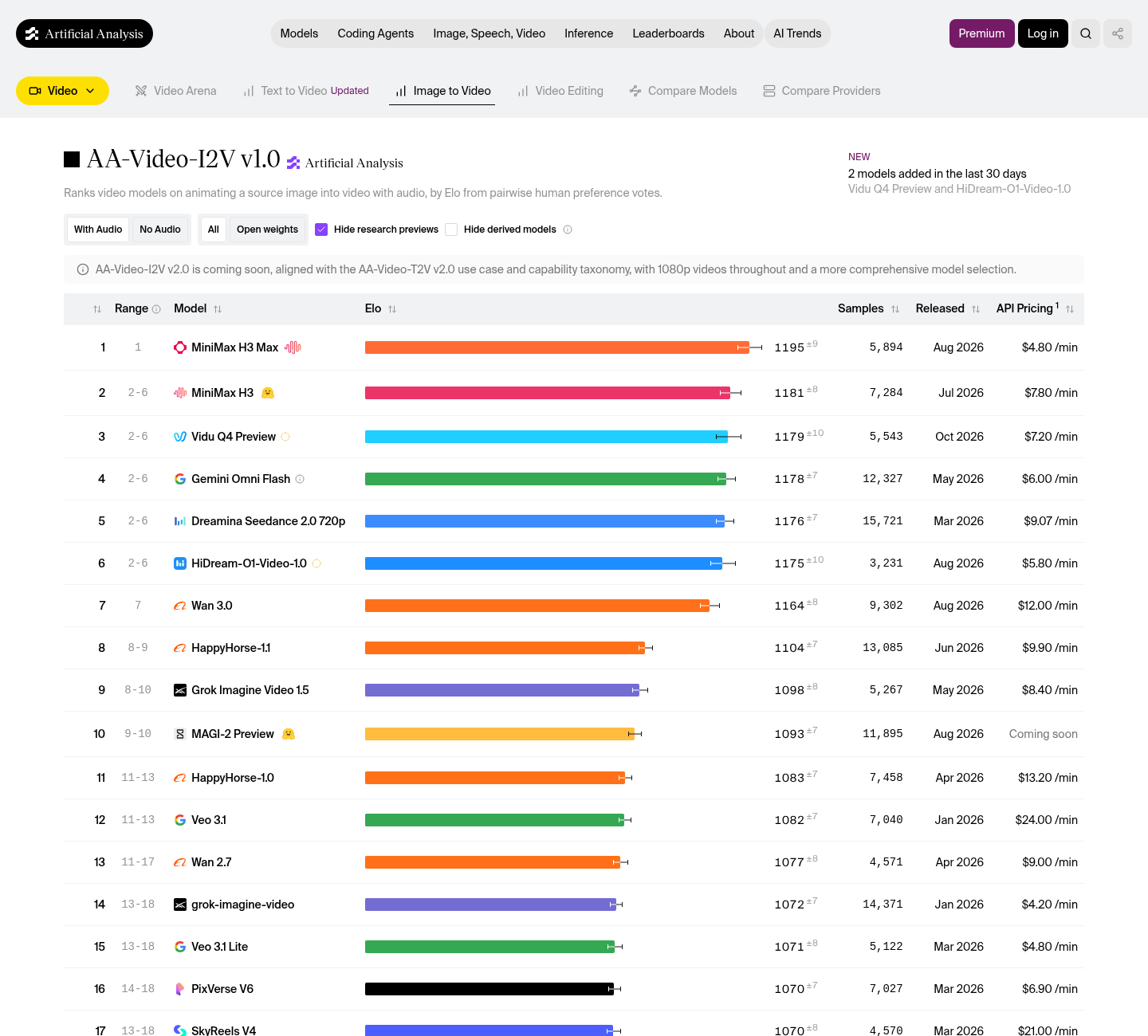This screenshot has height=1036, width=1148.
Task: Check the Hide derived models checkbox
Action: click(x=451, y=230)
